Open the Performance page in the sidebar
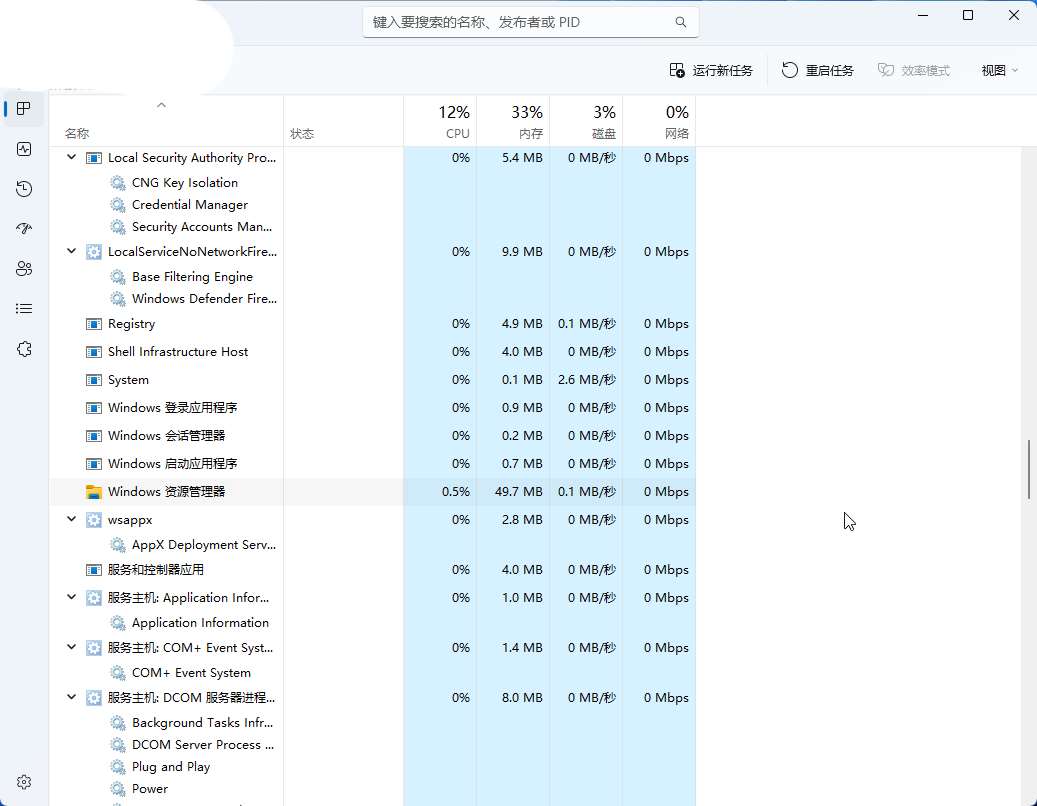 coord(24,149)
